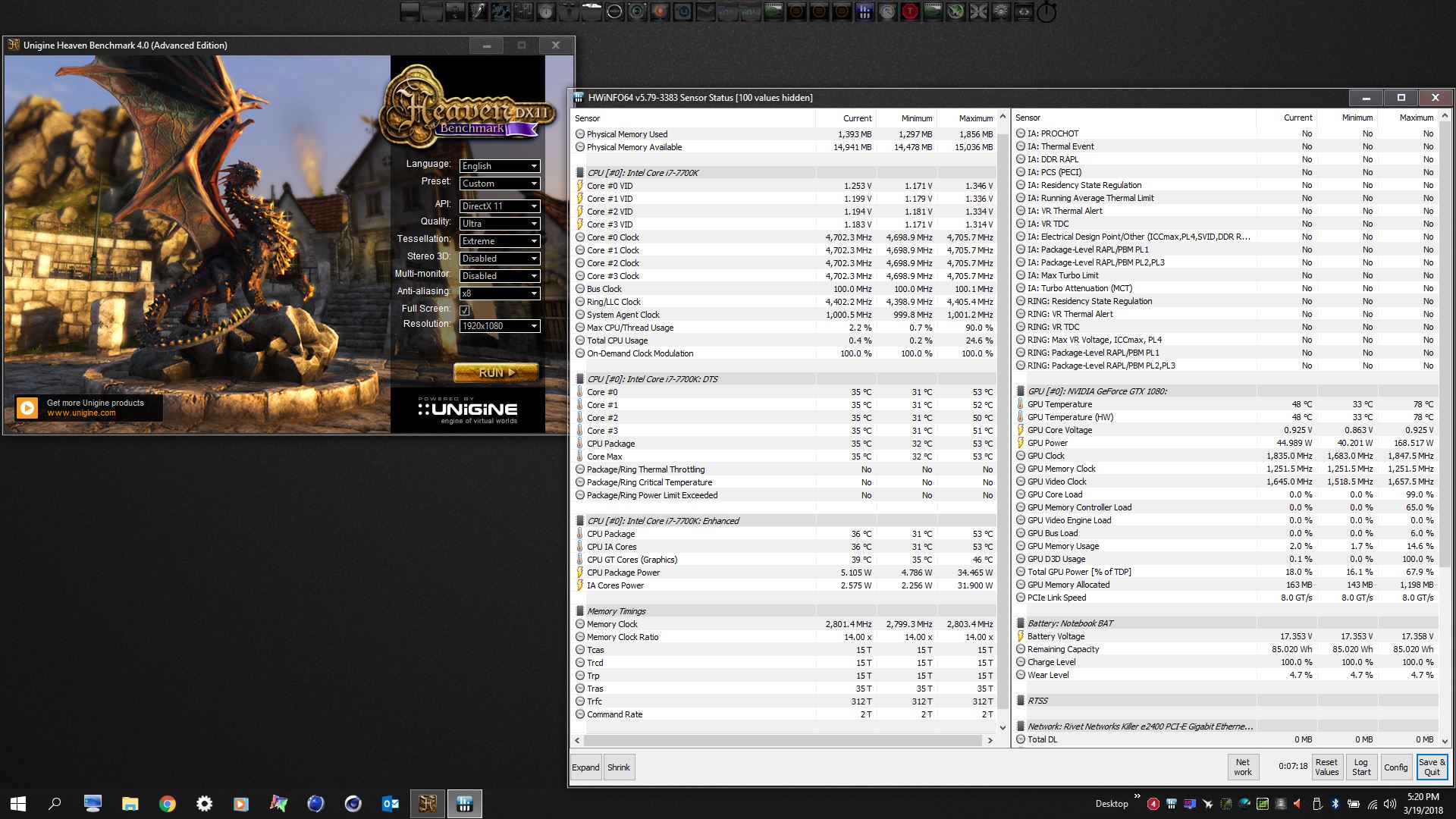Screen dimensions: 1456x819
Task: Select the GPU Temperature sensor row
Action: [x=1225, y=404]
